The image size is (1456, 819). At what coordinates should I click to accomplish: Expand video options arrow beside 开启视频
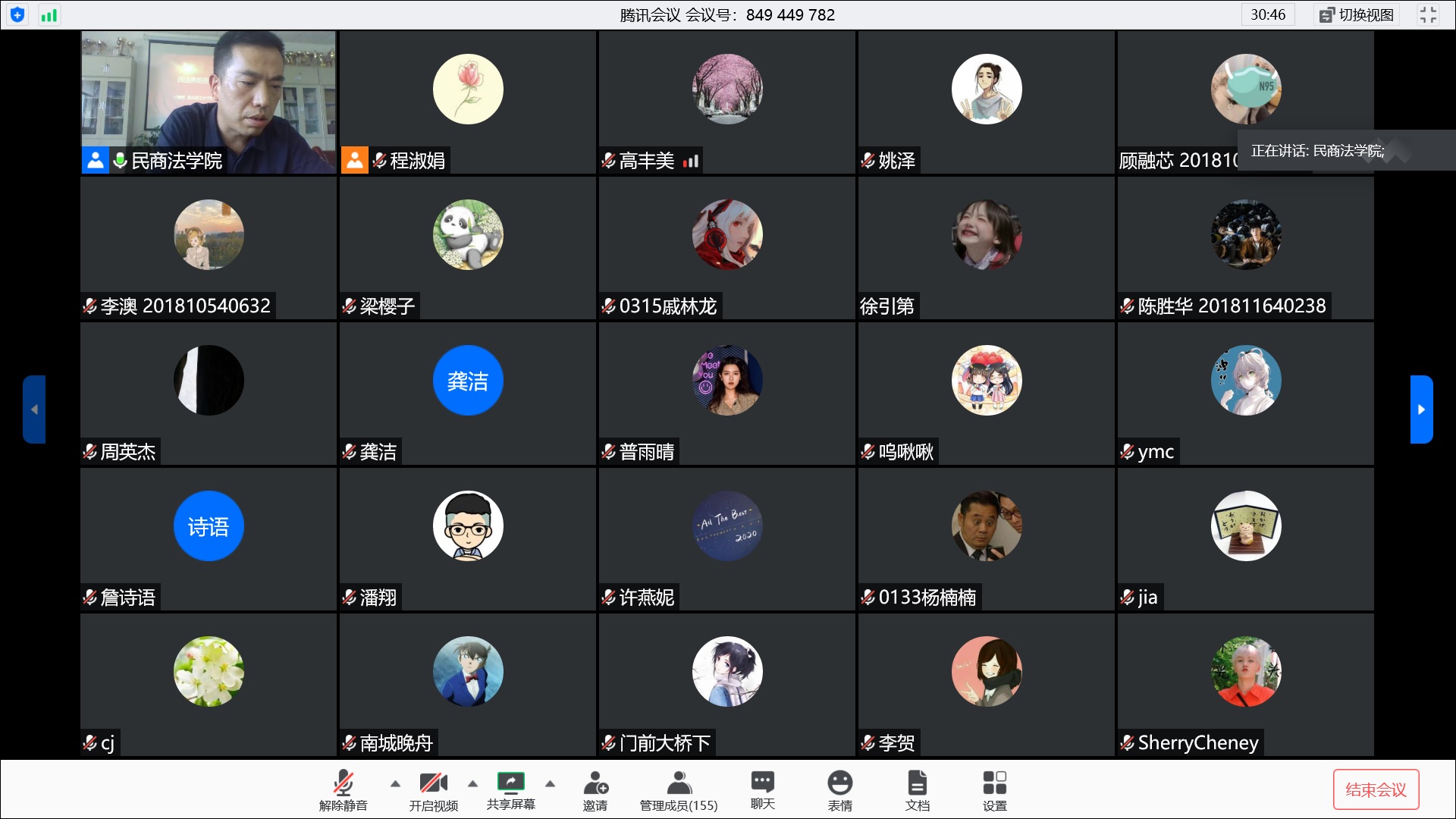[472, 783]
